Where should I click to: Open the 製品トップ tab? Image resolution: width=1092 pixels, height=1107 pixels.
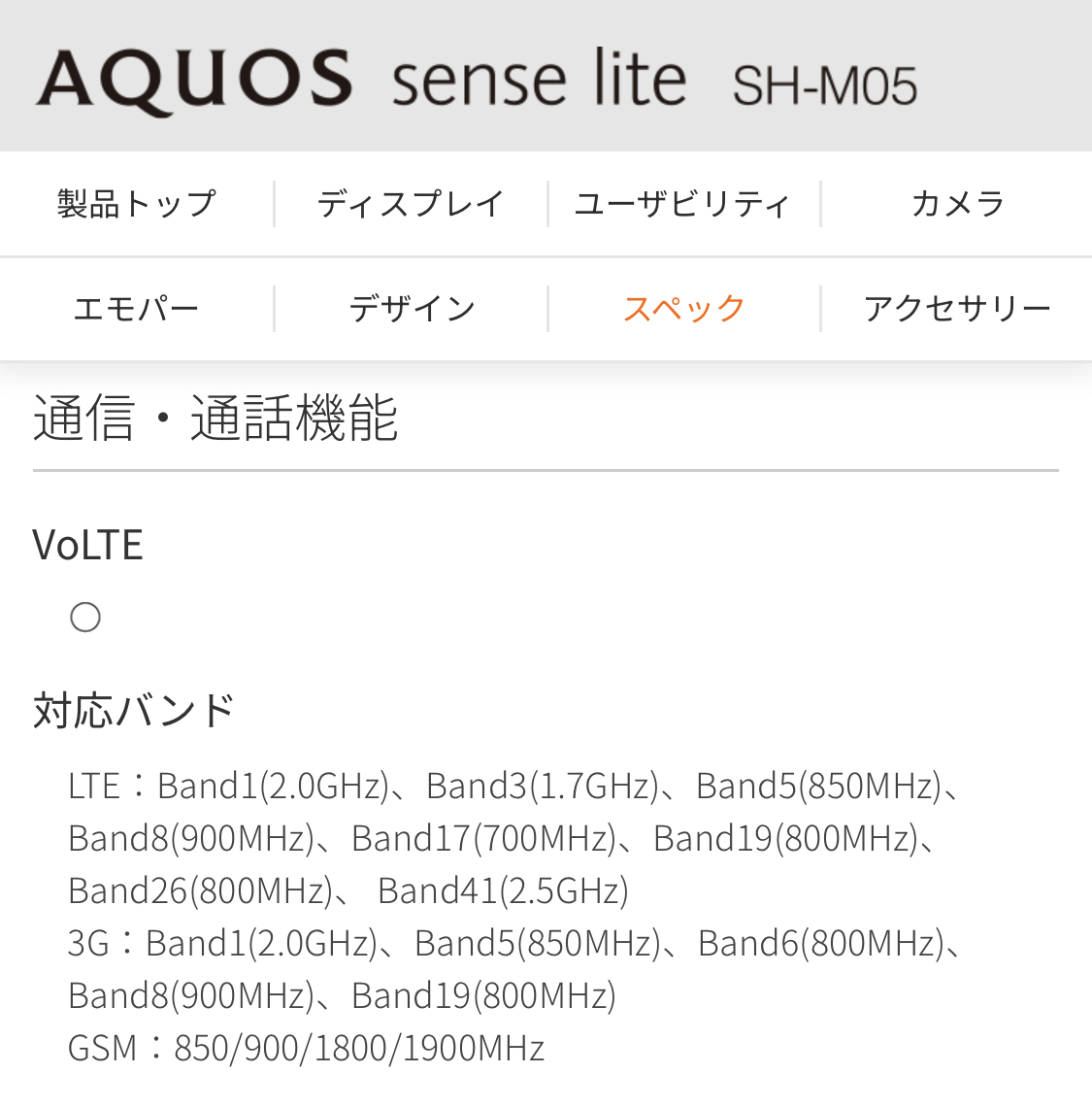click(136, 204)
